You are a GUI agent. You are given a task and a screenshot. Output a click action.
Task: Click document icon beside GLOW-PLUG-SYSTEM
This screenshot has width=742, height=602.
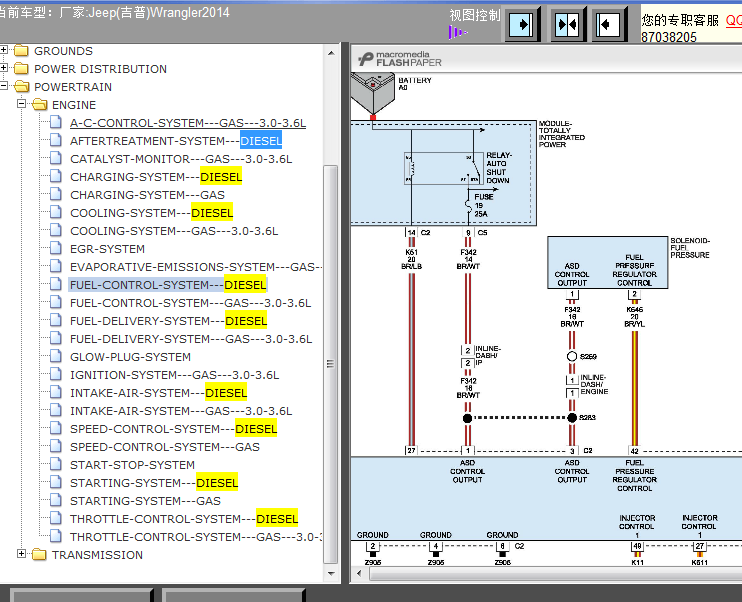[x=55, y=356]
